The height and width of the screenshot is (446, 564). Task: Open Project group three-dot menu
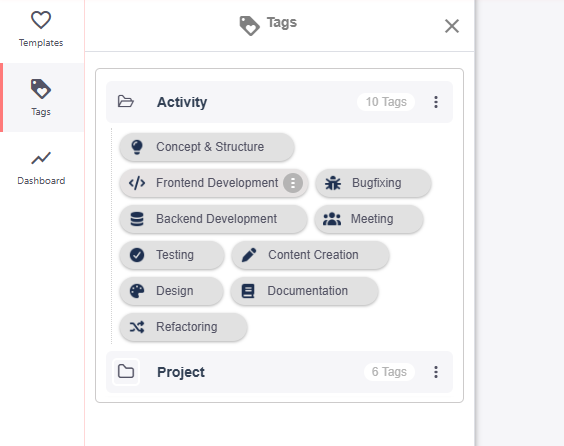[x=436, y=372]
